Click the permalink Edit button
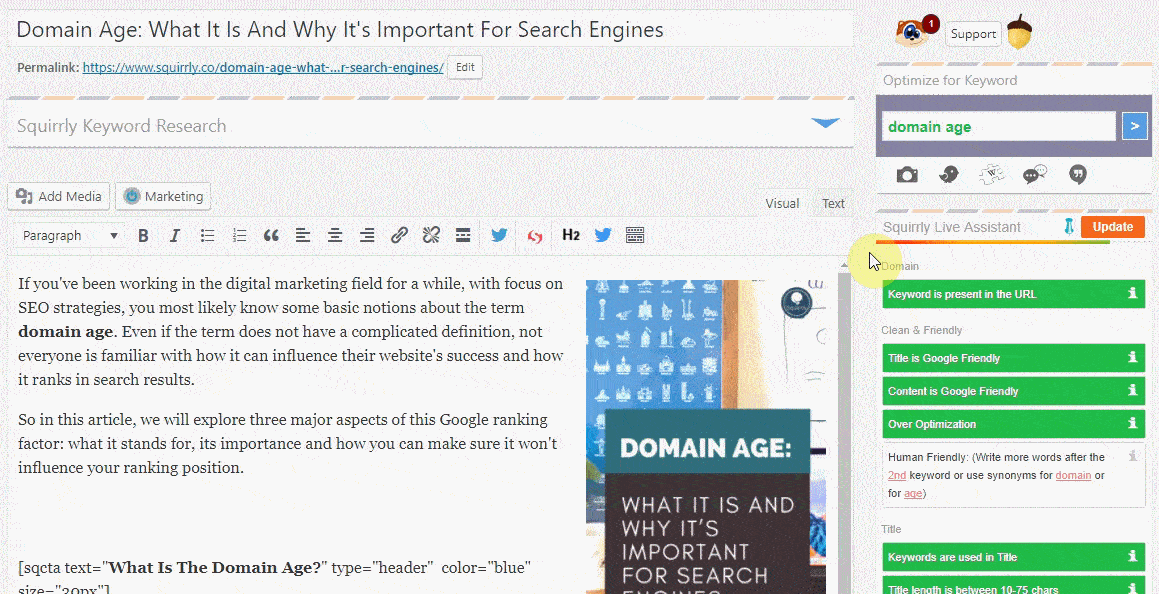The image size is (1159, 594). [465, 67]
